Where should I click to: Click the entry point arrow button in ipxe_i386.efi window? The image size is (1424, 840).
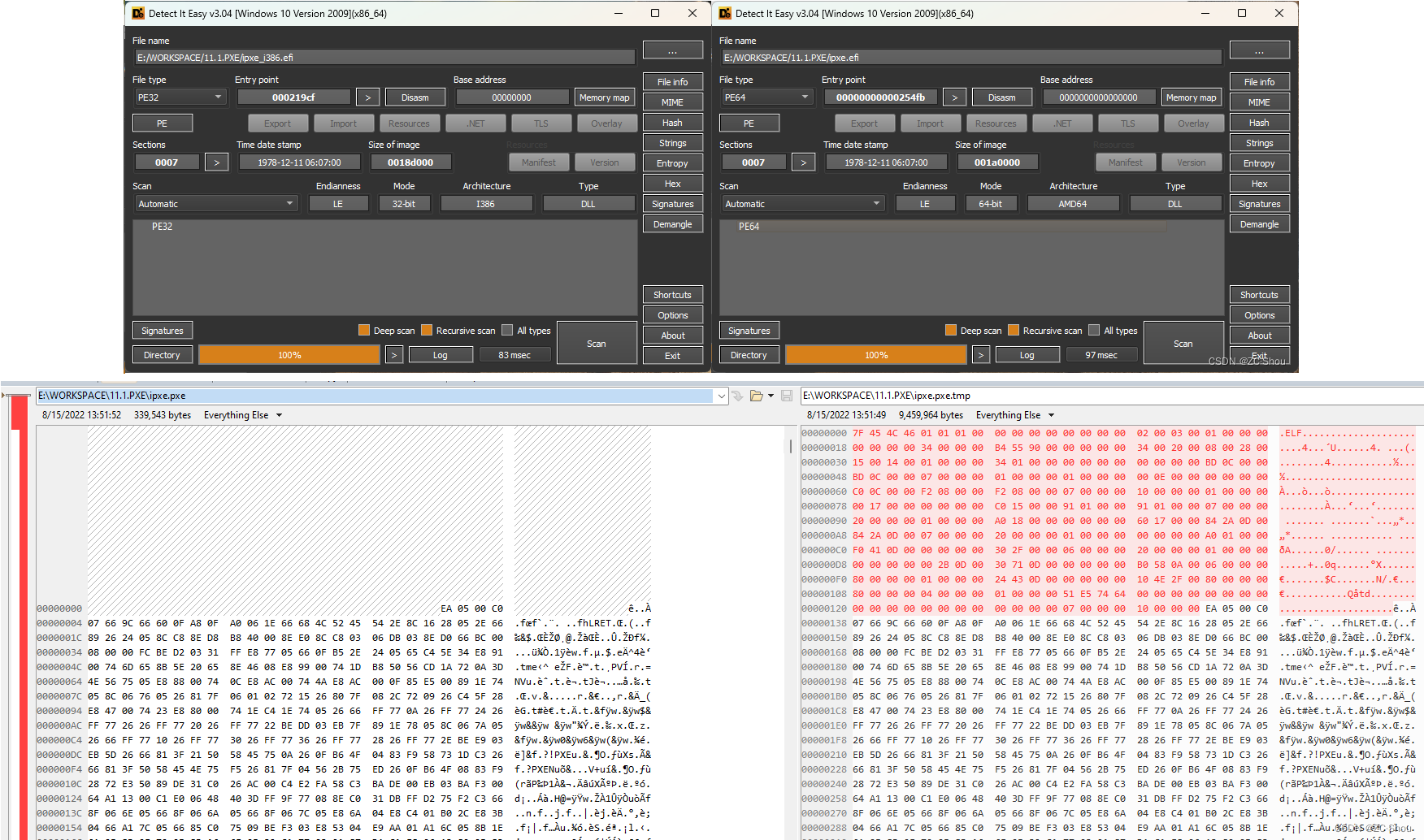point(367,97)
